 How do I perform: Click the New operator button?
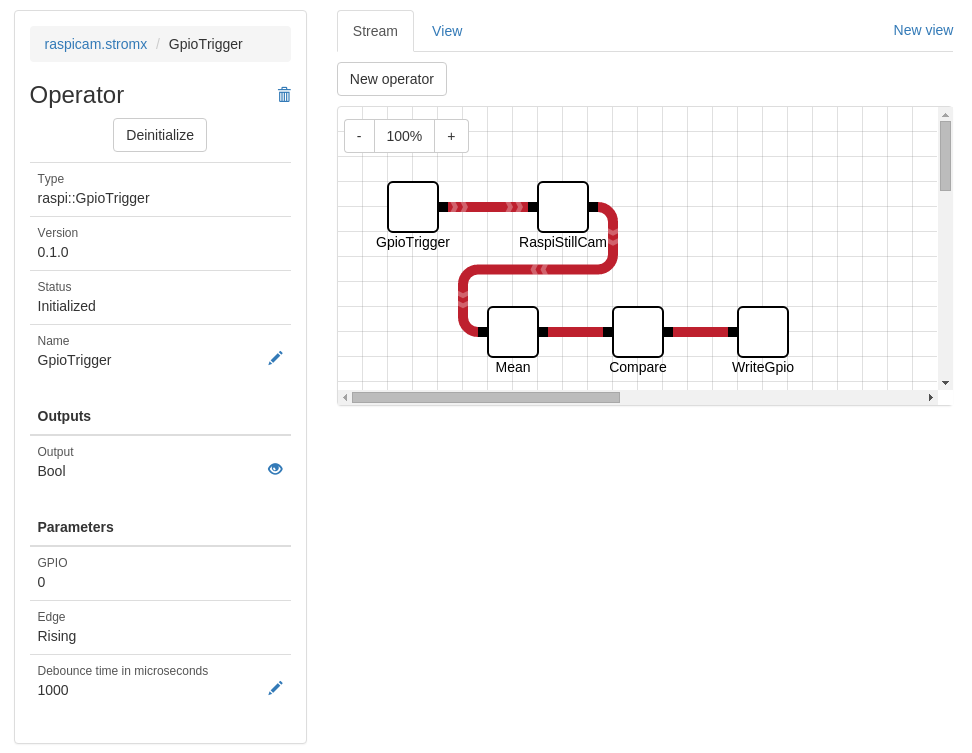pos(392,79)
